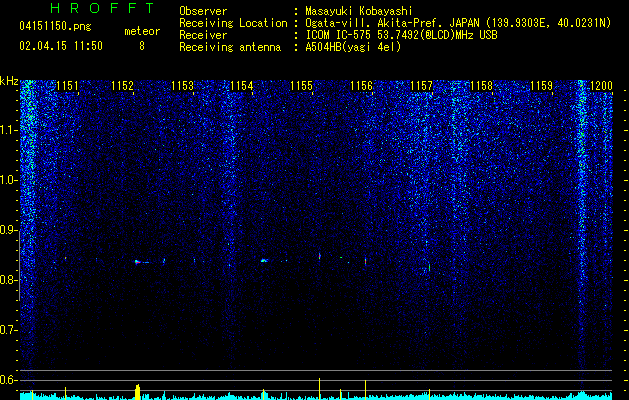Click the 'Receiving Location' label
The height and width of the screenshot is (400, 629).
[233, 23]
